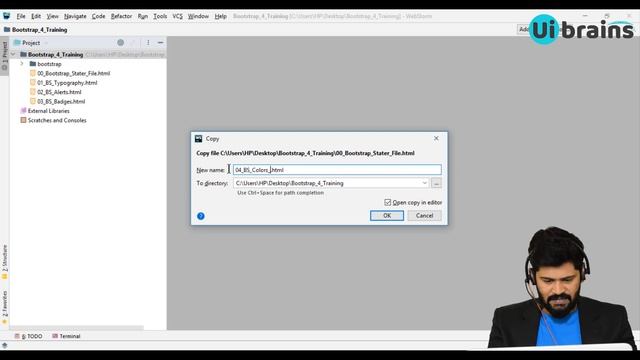This screenshot has height=360, width=640.
Task: Click the 02_BS_Alerts.html file icon
Action: coord(33,92)
